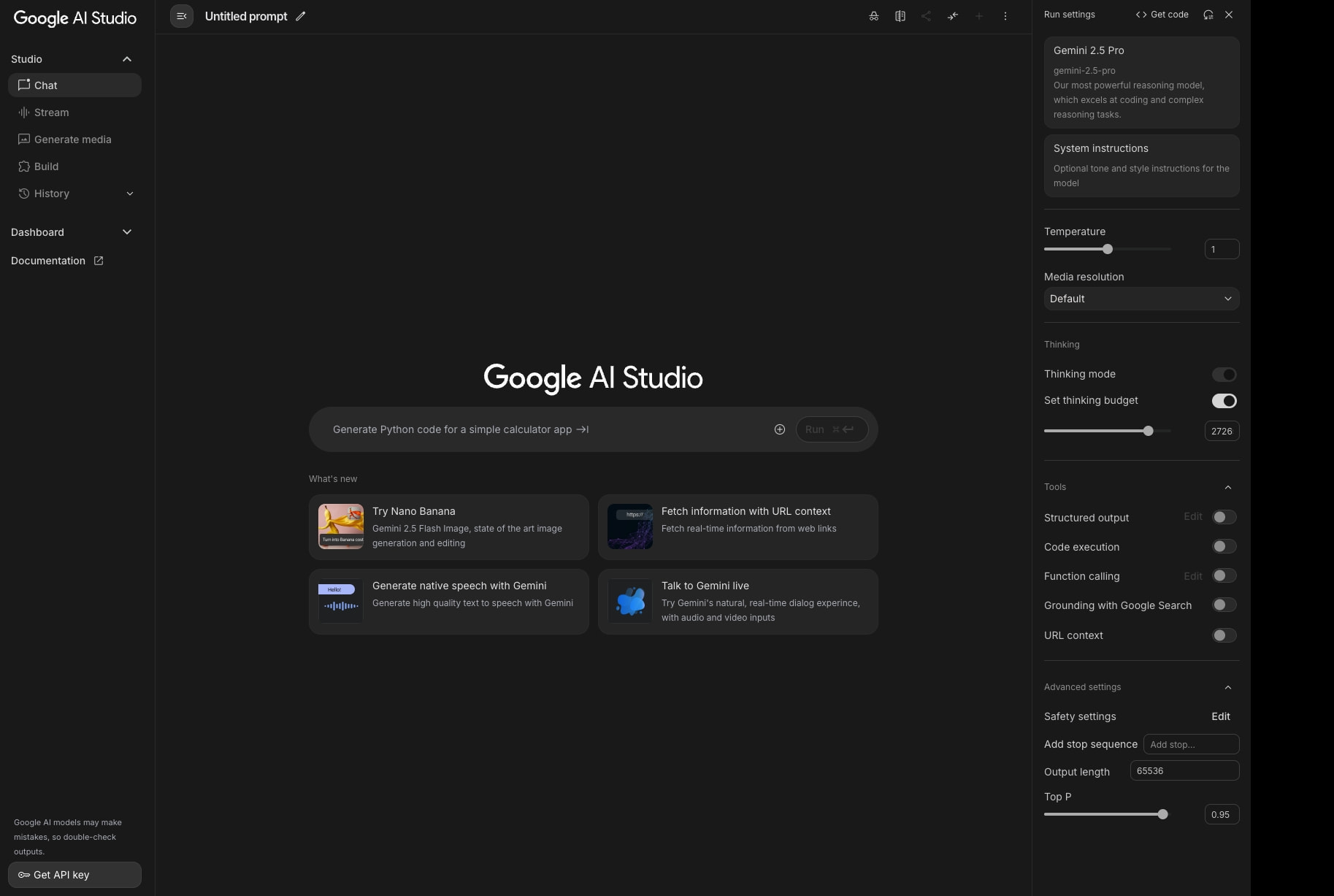Click the Top P value 0.95 field

[1222, 814]
